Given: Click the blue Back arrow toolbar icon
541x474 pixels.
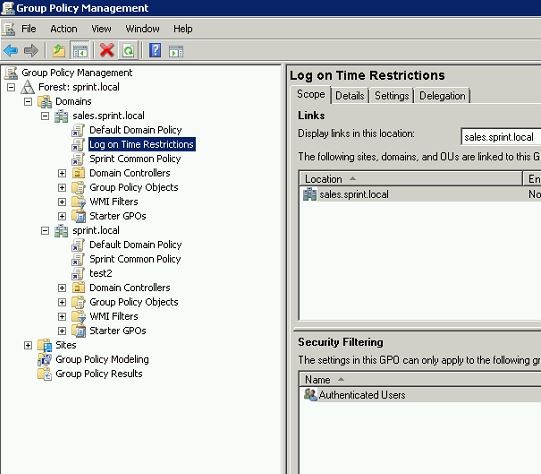Looking at the screenshot, I should [11, 51].
